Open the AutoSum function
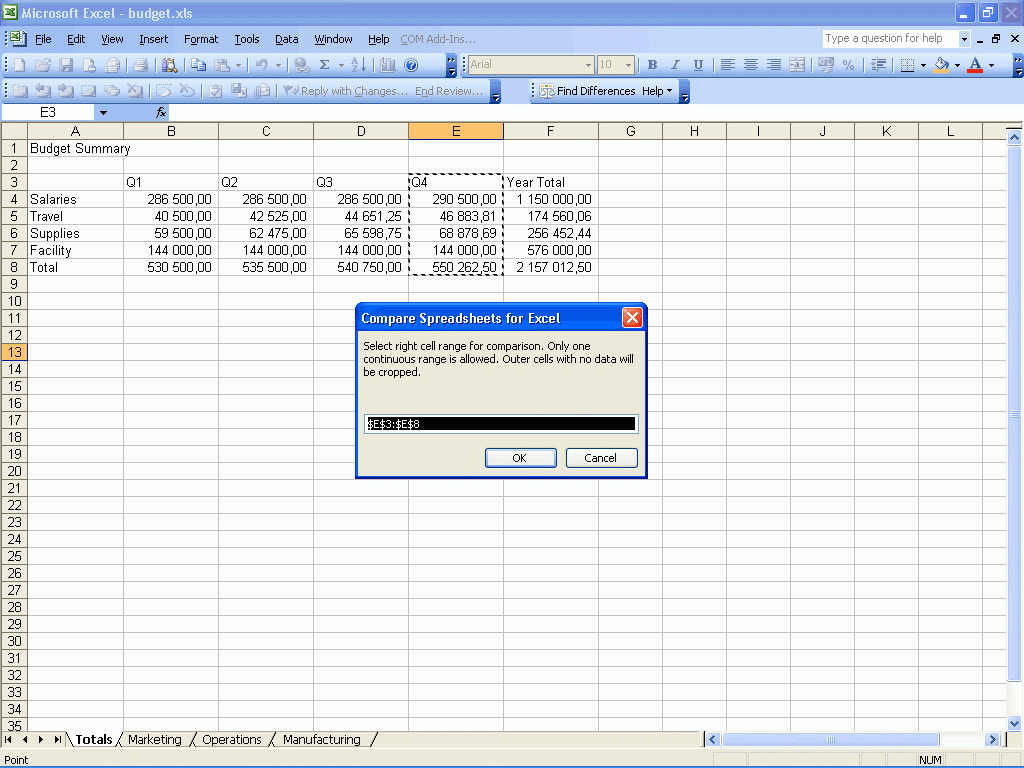 tap(324, 64)
